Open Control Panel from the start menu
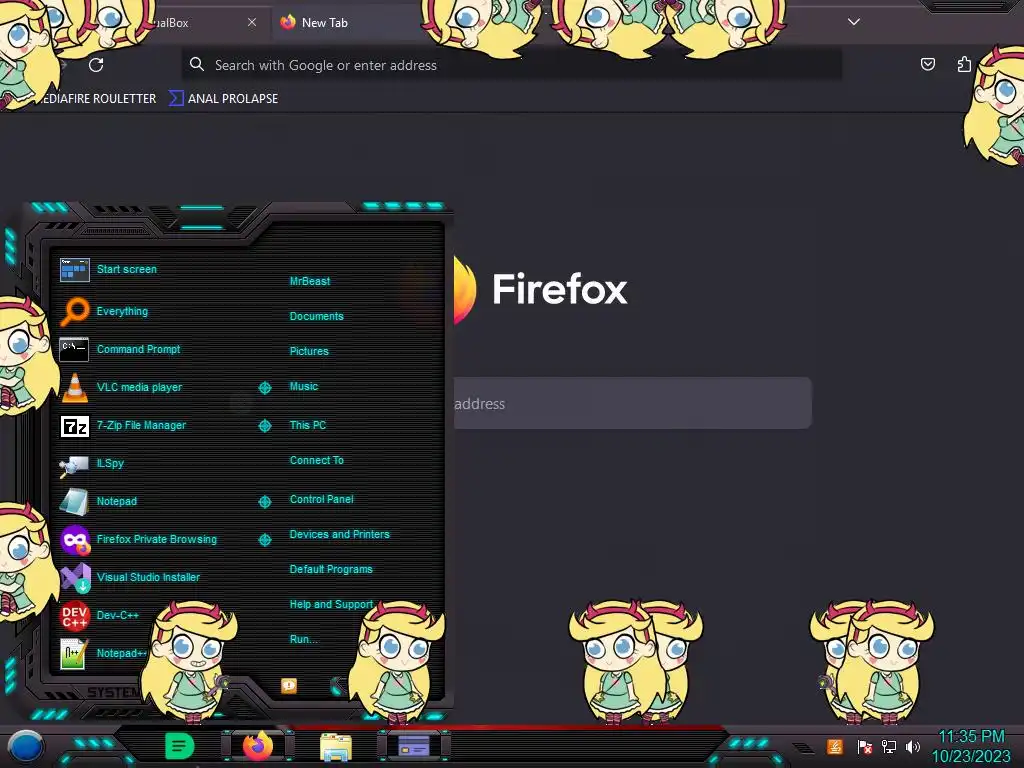 point(321,500)
